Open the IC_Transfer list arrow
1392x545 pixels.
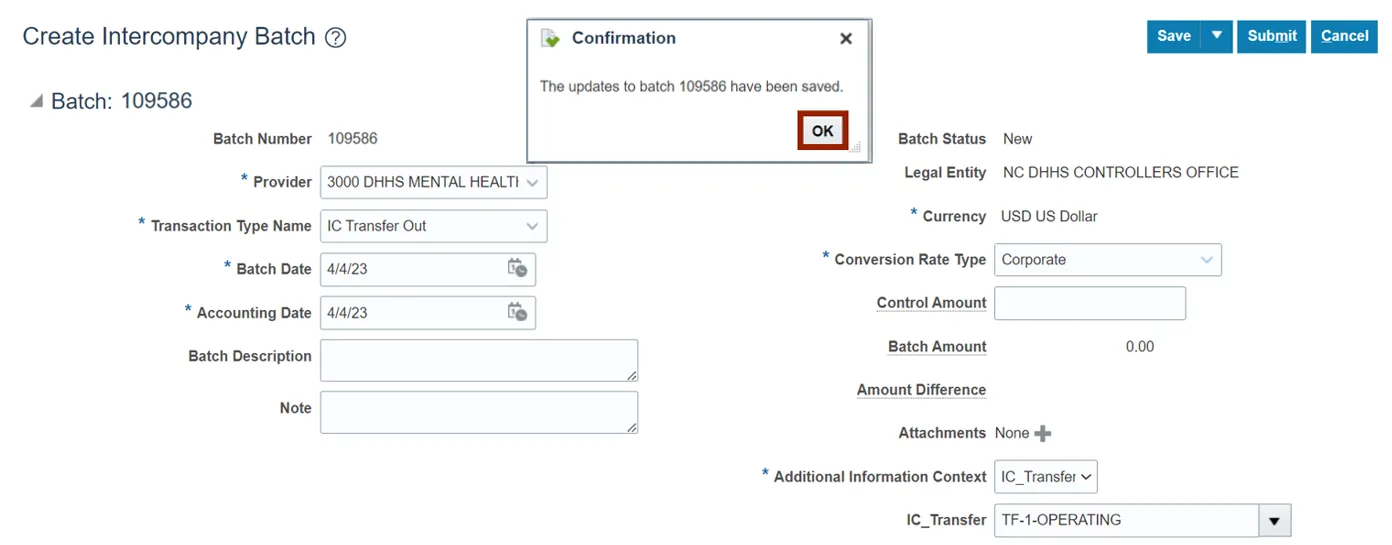coord(1274,520)
